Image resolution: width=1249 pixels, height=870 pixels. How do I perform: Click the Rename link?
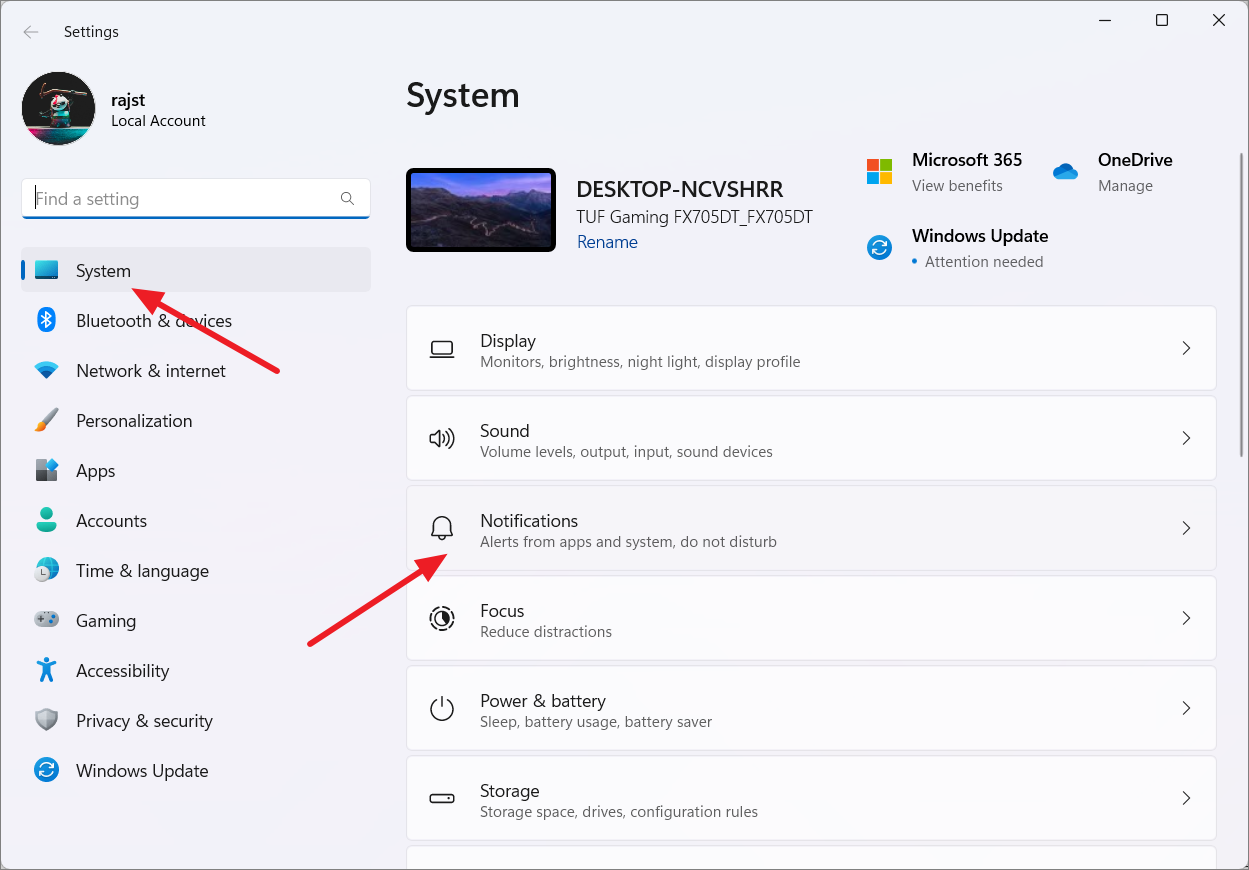point(607,242)
